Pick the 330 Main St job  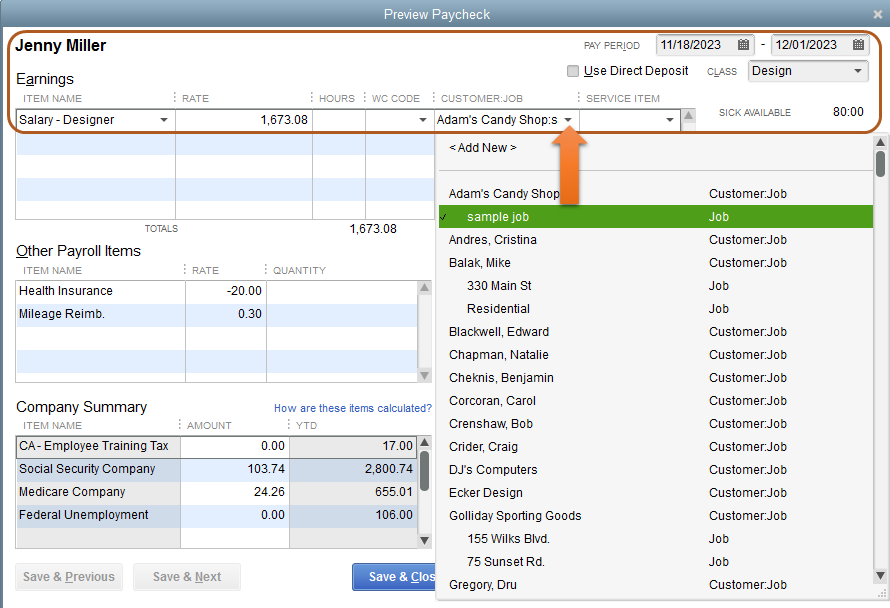click(x=499, y=286)
